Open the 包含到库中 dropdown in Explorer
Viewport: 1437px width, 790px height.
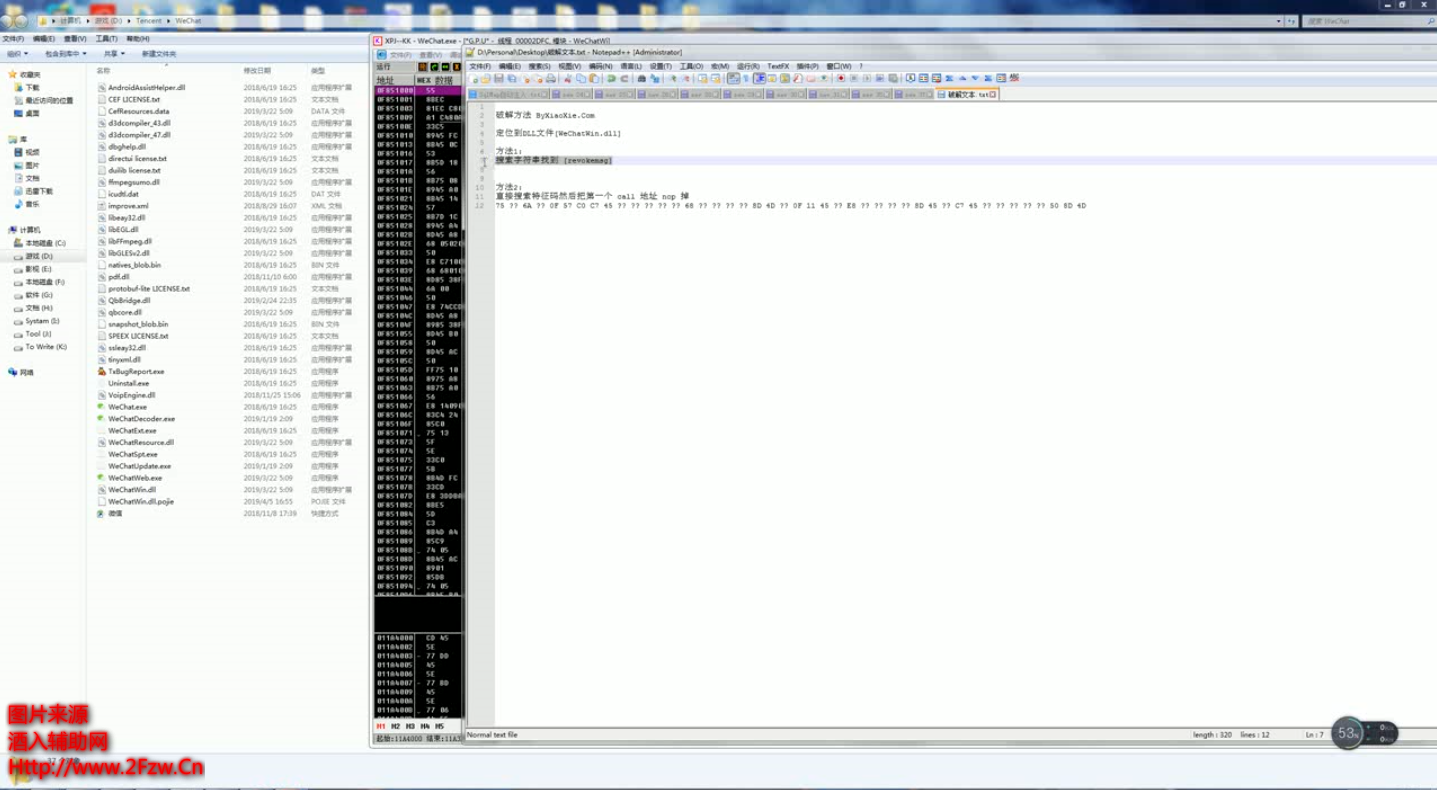coord(65,54)
